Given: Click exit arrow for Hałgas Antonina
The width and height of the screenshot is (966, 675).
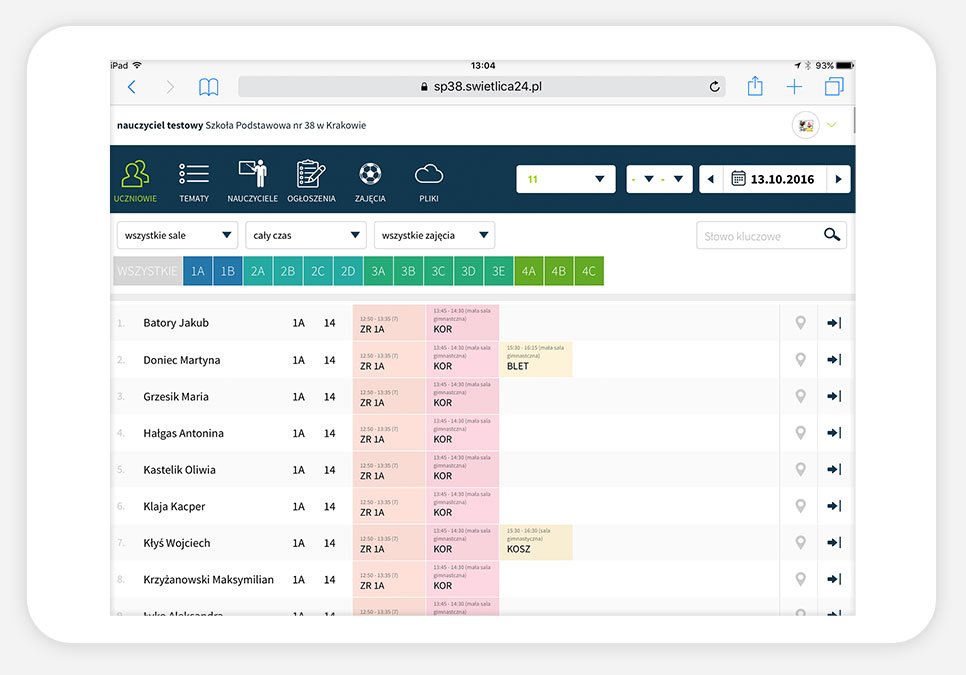Looking at the screenshot, I should pyautogui.click(x=834, y=433).
